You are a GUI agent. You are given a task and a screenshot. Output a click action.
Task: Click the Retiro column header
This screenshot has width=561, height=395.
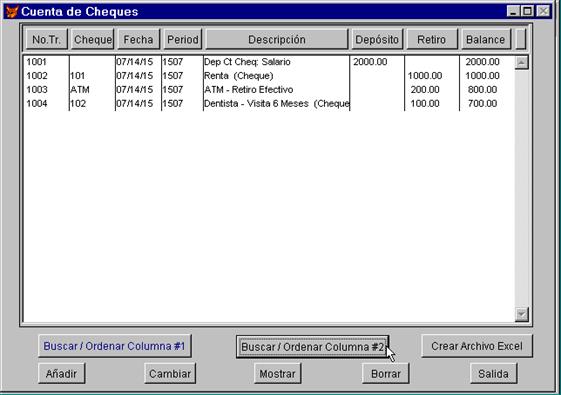pos(432,39)
